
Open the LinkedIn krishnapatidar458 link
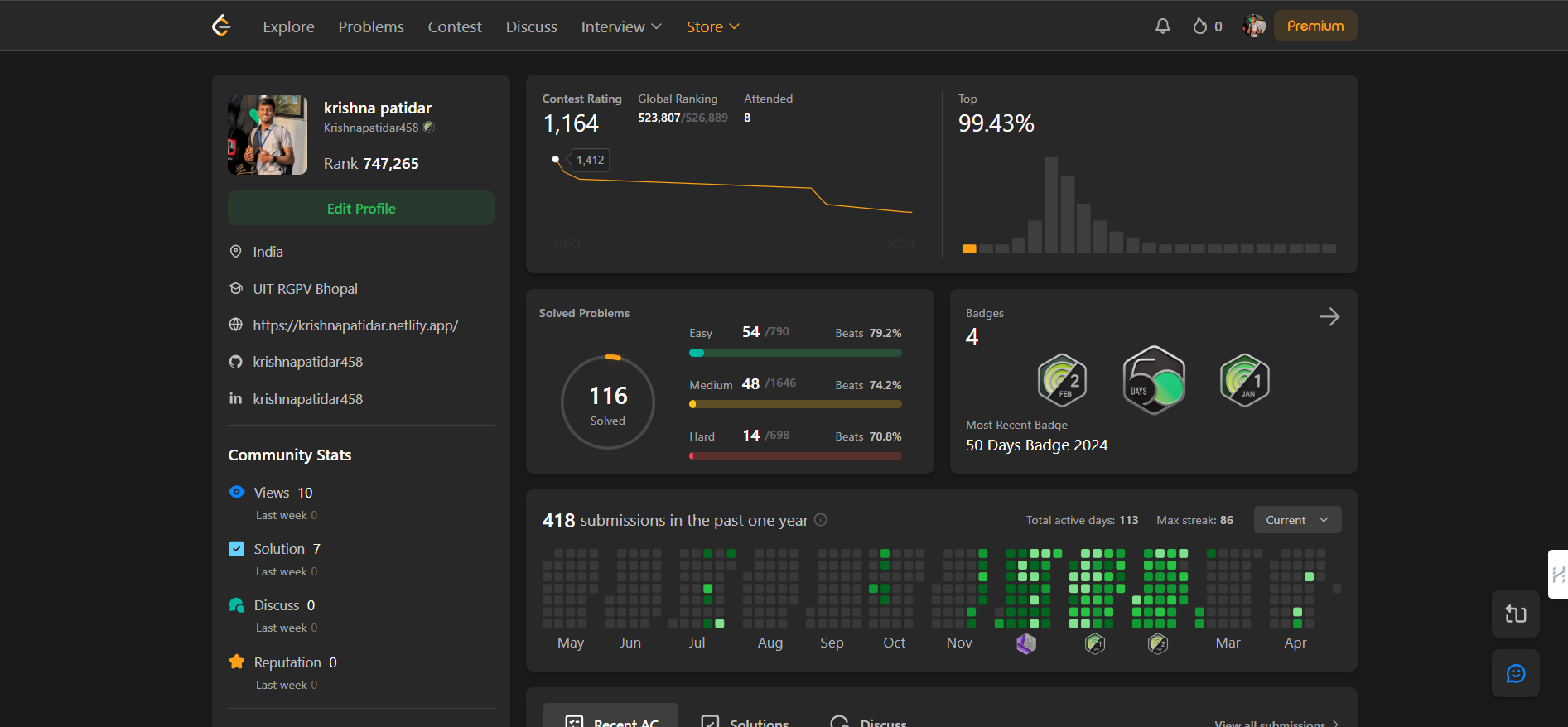(308, 399)
